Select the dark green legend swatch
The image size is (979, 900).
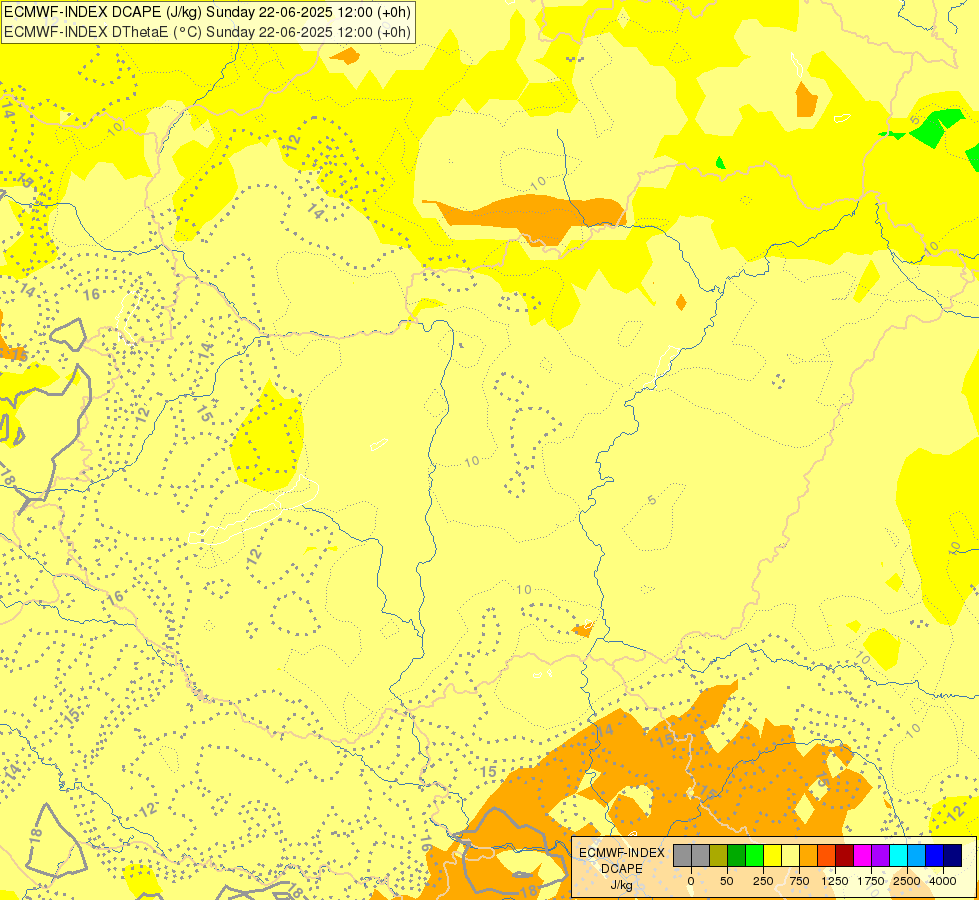737,856
